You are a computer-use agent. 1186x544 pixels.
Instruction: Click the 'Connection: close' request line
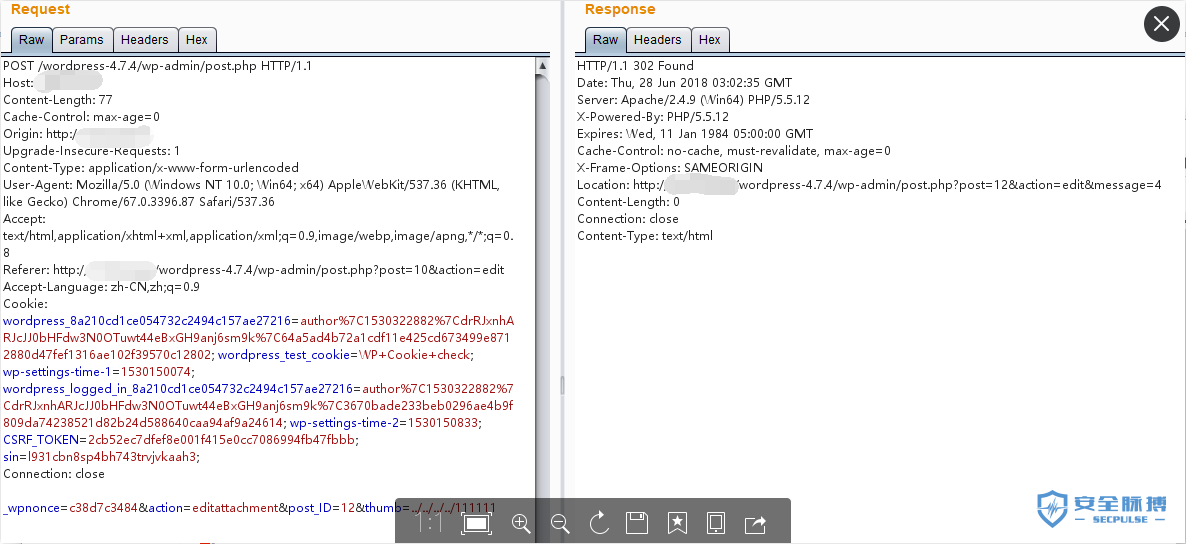pos(54,474)
